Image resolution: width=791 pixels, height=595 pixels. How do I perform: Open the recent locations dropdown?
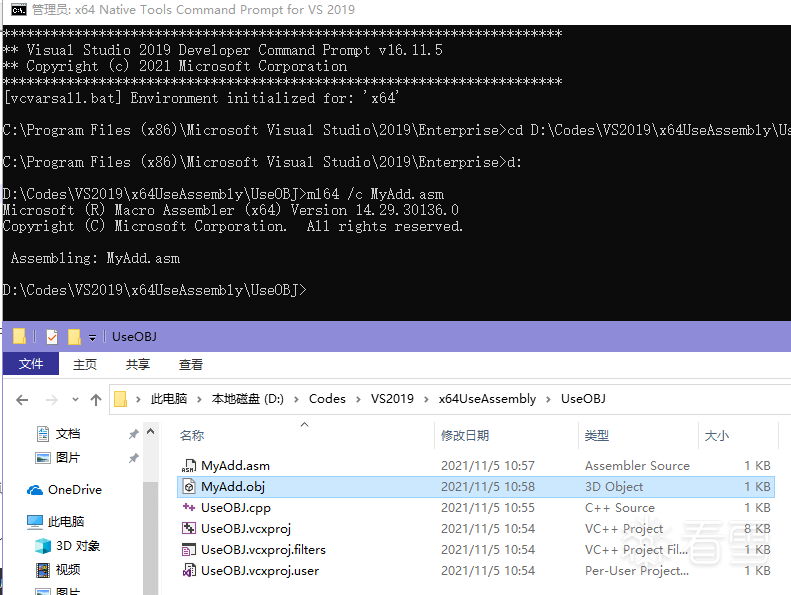pyautogui.click(x=75, y=400)
